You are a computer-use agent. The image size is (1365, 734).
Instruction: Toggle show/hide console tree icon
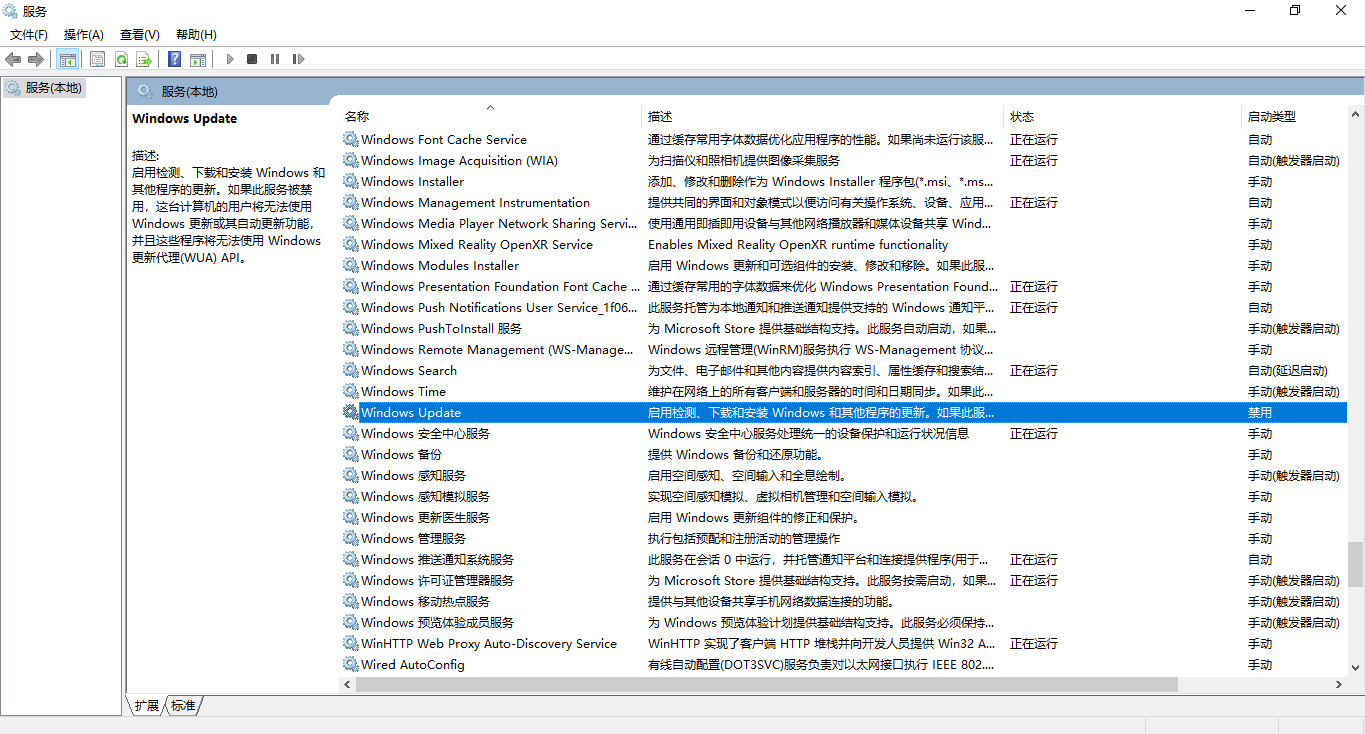click(x=68, y=59)
